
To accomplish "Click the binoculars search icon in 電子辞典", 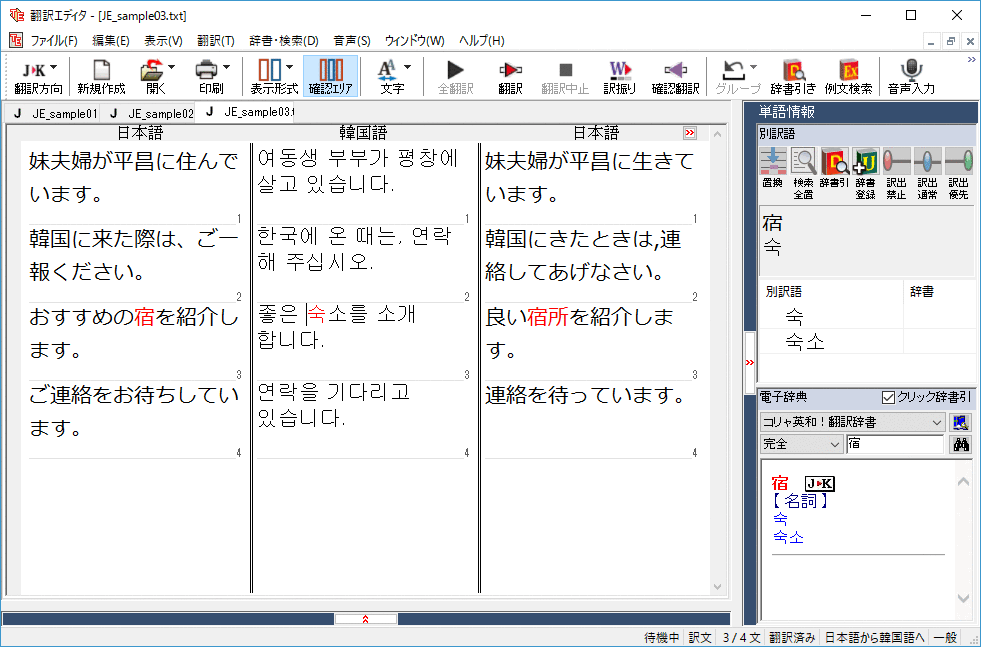I will click(x=961, y=444).
